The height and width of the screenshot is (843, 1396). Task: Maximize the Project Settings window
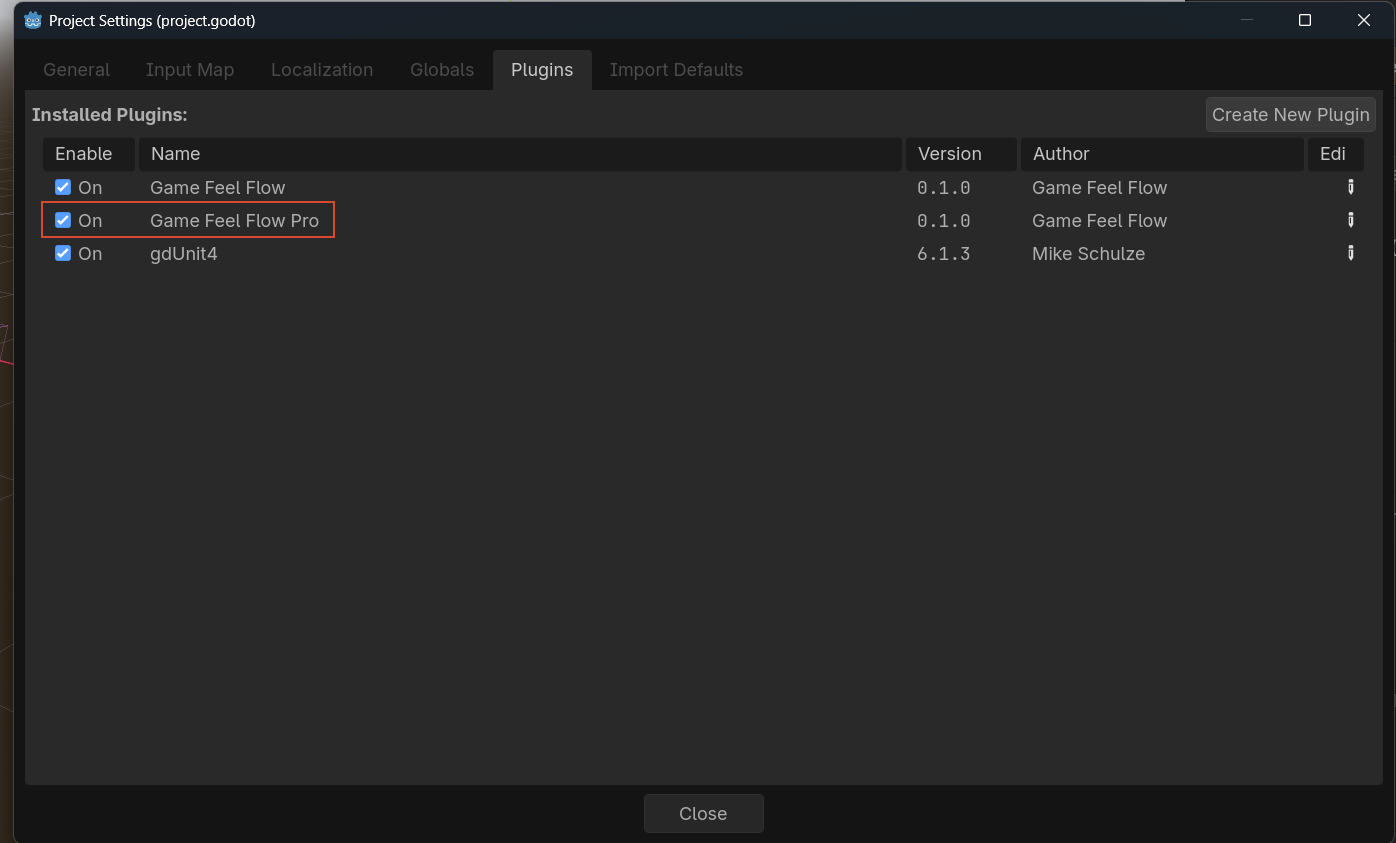(1305, 20)
